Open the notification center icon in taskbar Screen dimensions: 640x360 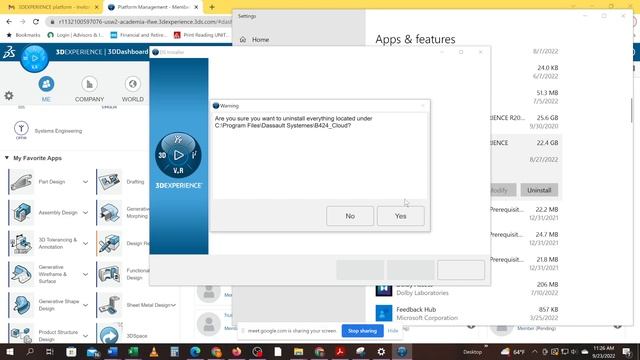click(x=627, y=351)
